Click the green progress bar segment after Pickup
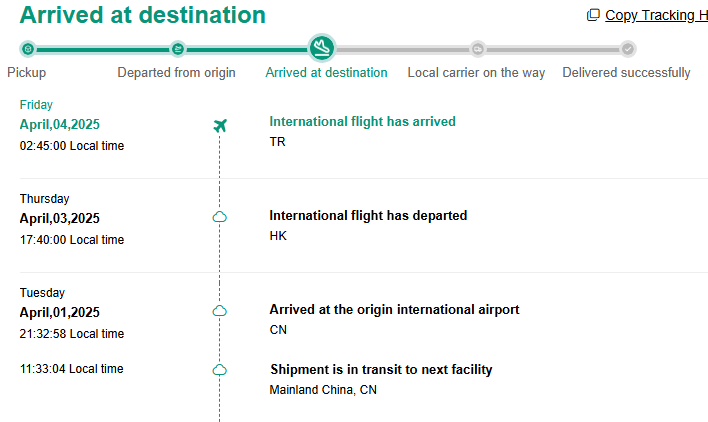The height and width of the screenshot is (422, 708). 102,48
